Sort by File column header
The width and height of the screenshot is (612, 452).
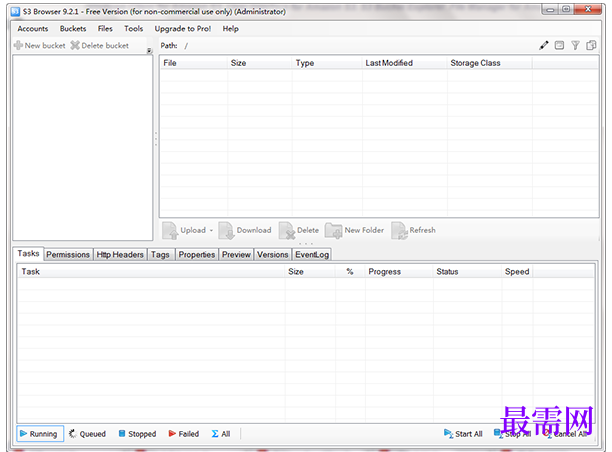tap(194, 63)
